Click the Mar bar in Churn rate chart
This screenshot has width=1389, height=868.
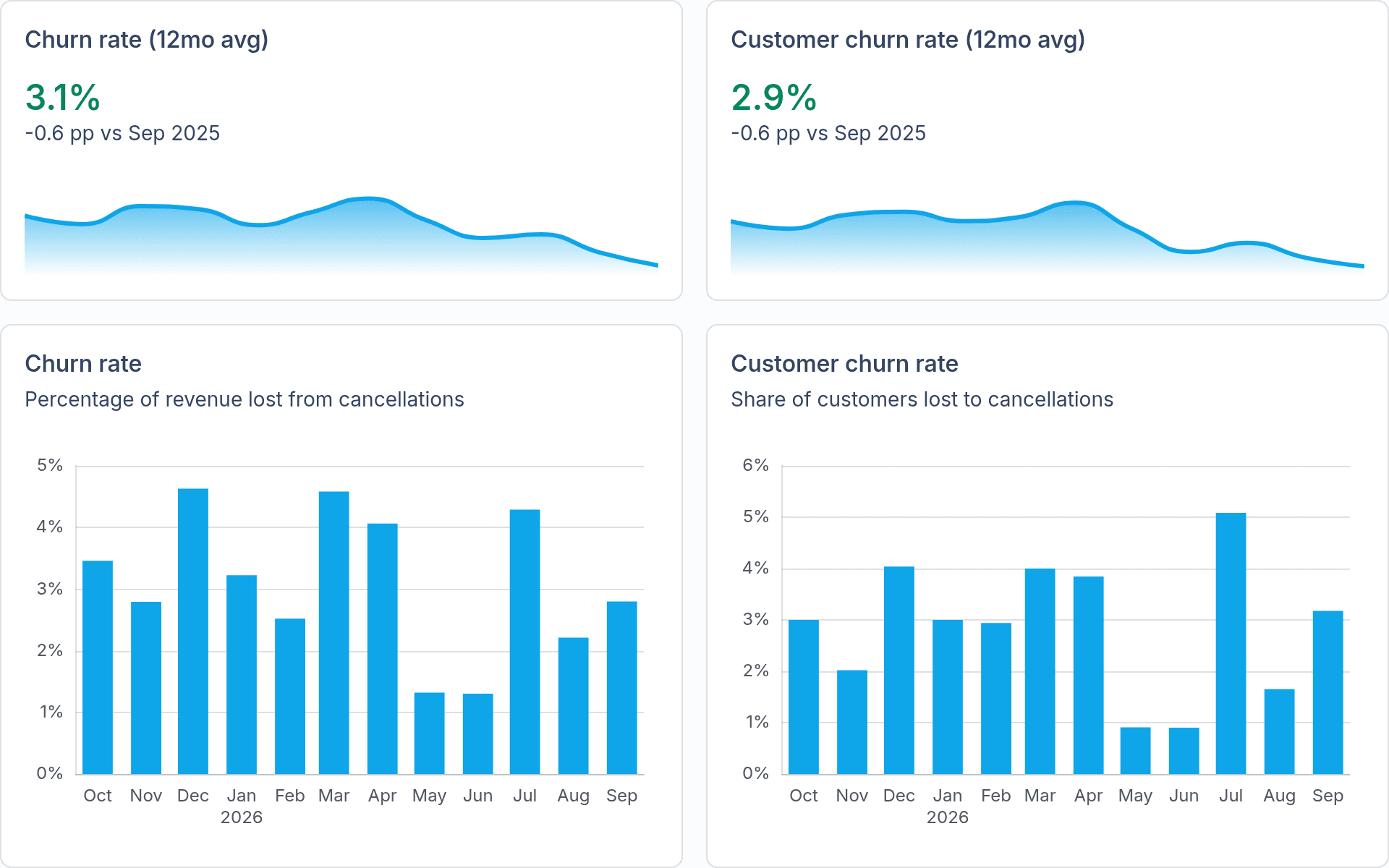334,633
